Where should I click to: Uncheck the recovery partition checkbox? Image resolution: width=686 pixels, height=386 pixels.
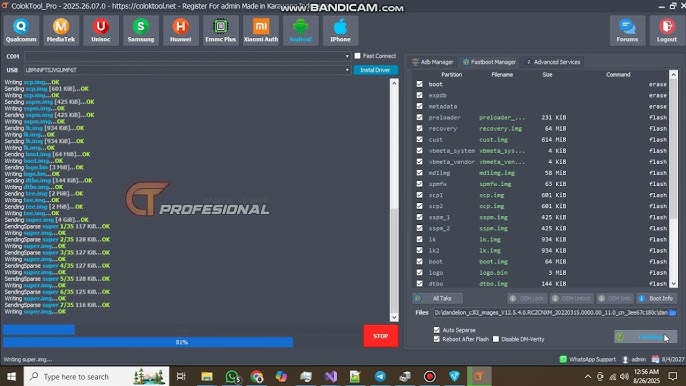click(420, 128)
